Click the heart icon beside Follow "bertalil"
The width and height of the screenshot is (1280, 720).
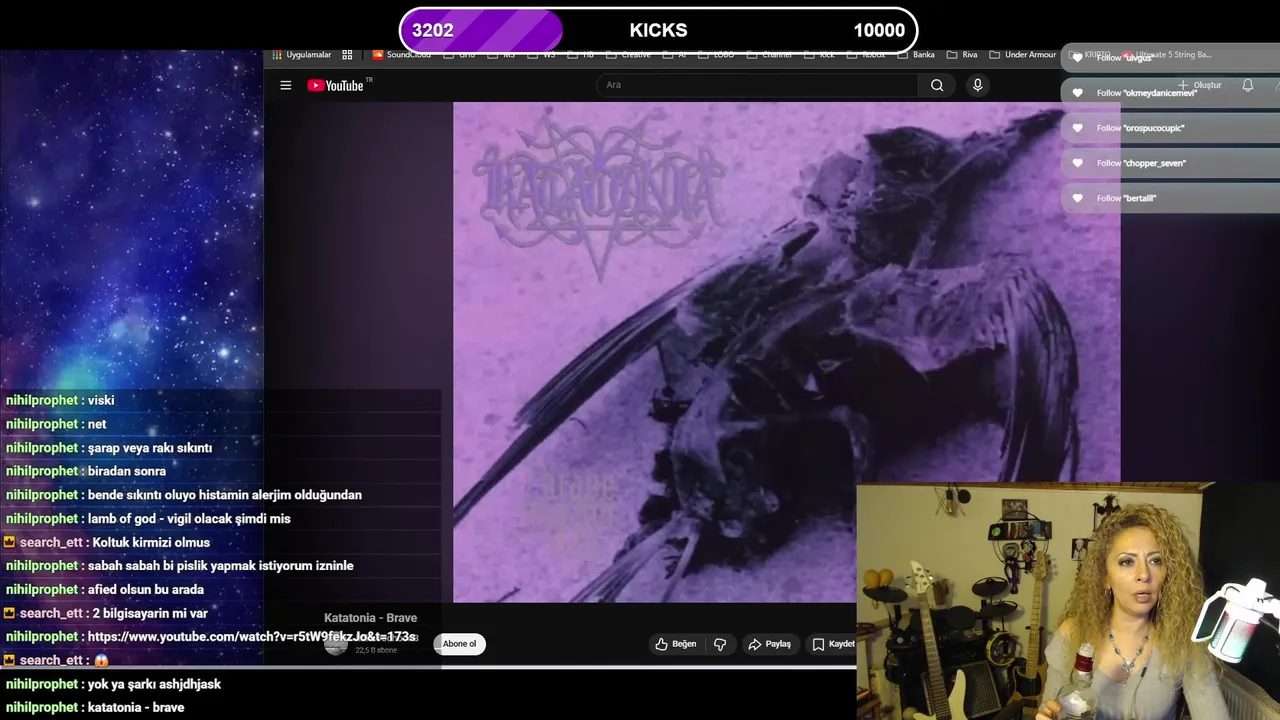[x=1077, y=198]
